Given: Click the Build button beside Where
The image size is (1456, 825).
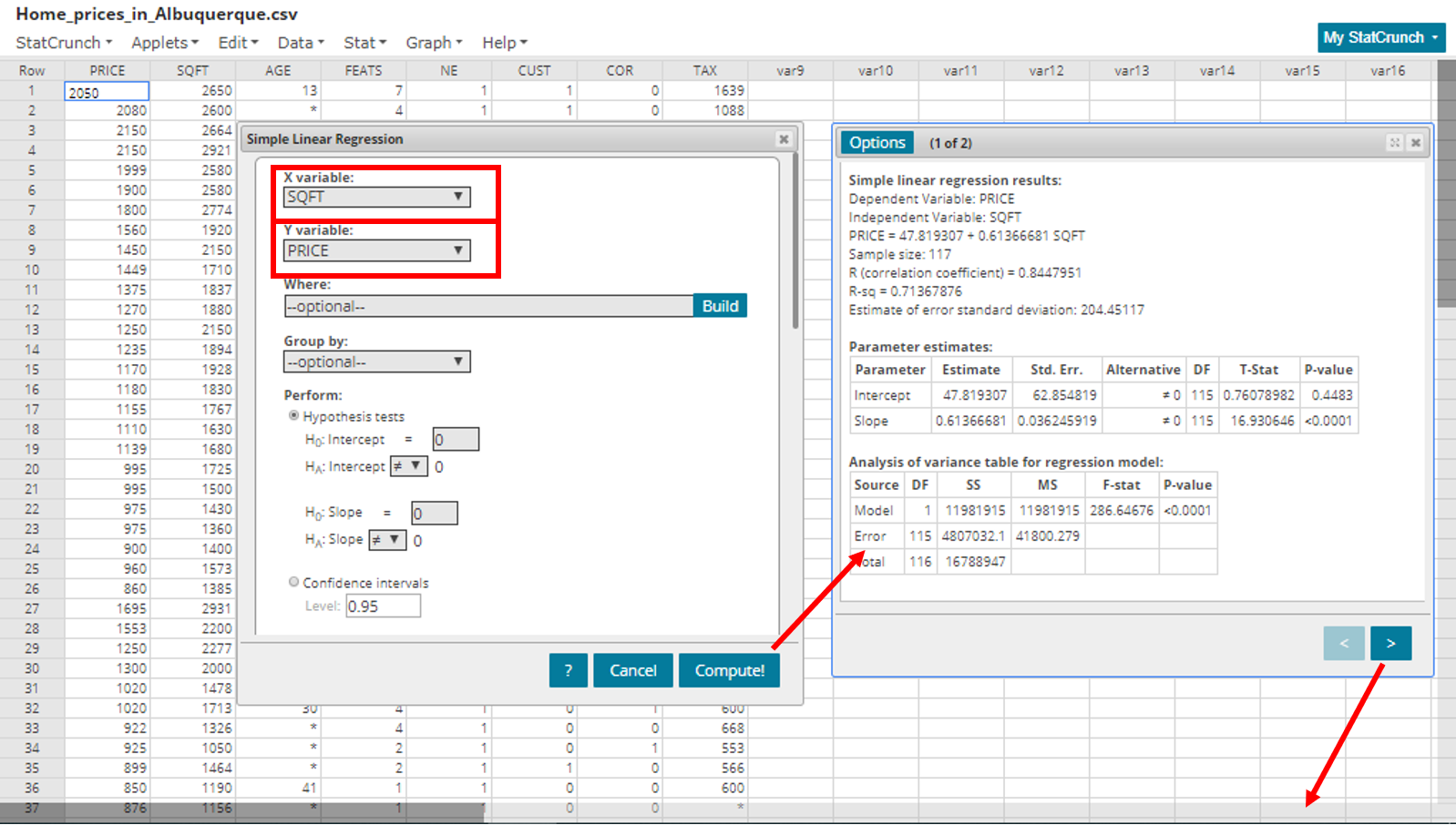Looking at the screenshot, I should pyautogui.click(x=720, y=306).
